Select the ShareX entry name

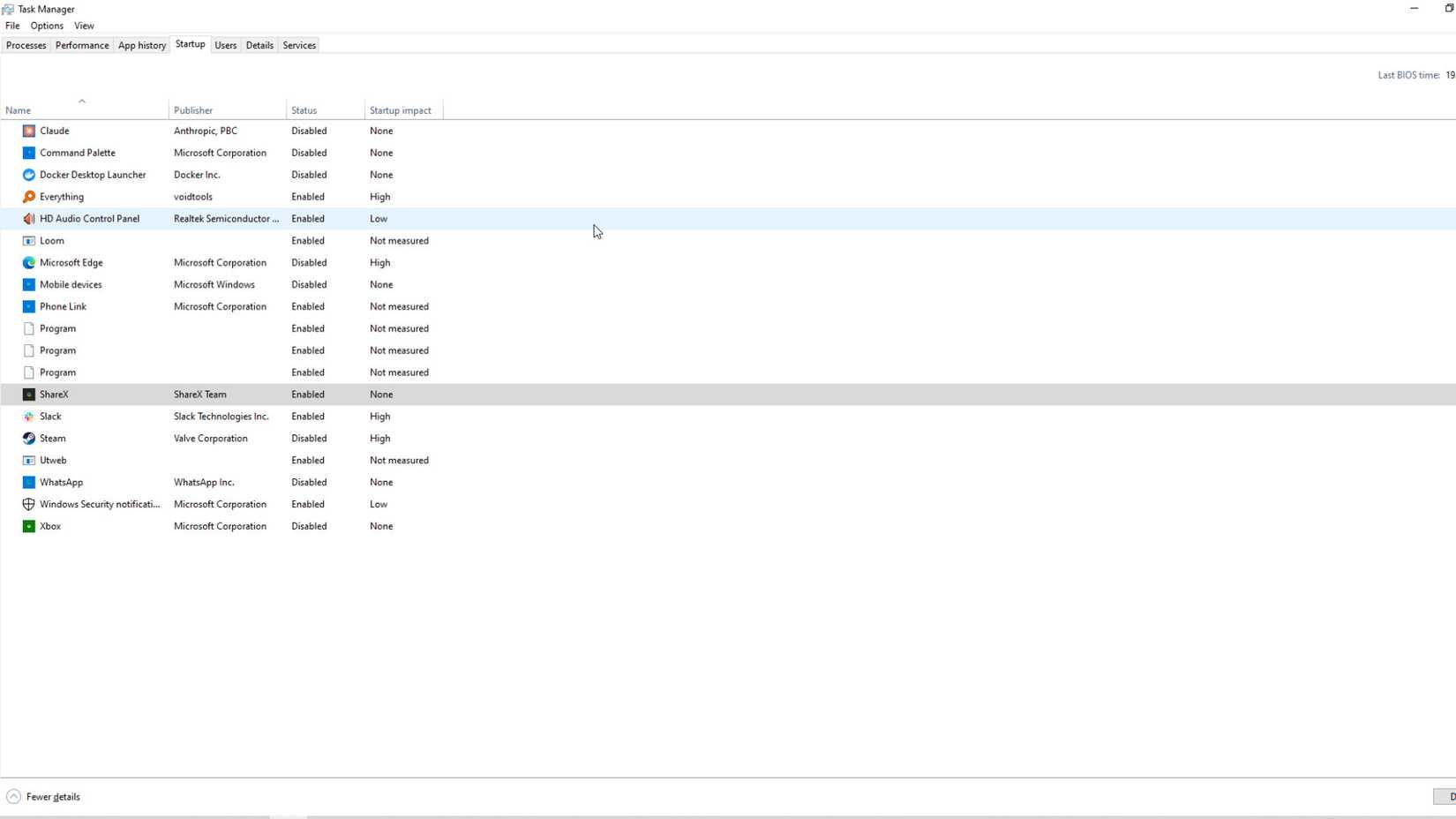tap(54, 394)
